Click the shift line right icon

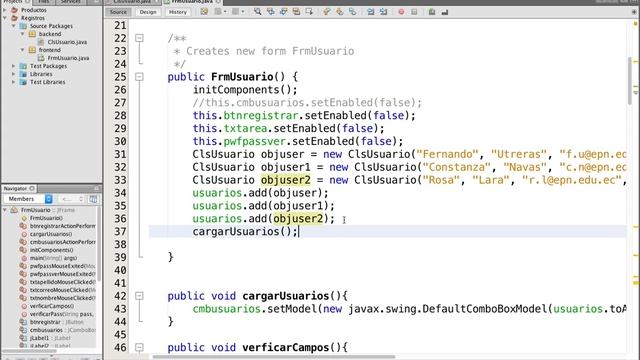tap(384, 12)
